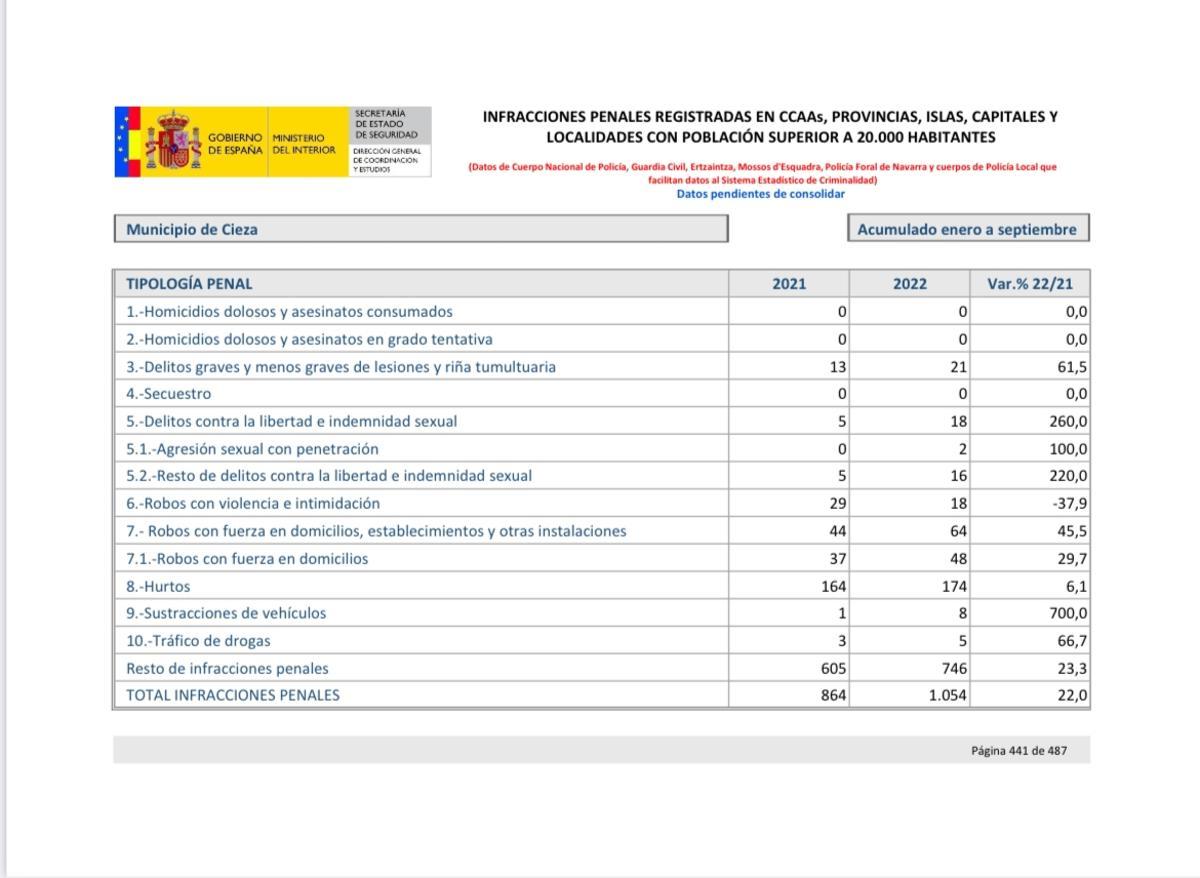Select the Secuestro row label
1200x878 pixels.
[x=169, y=394]
